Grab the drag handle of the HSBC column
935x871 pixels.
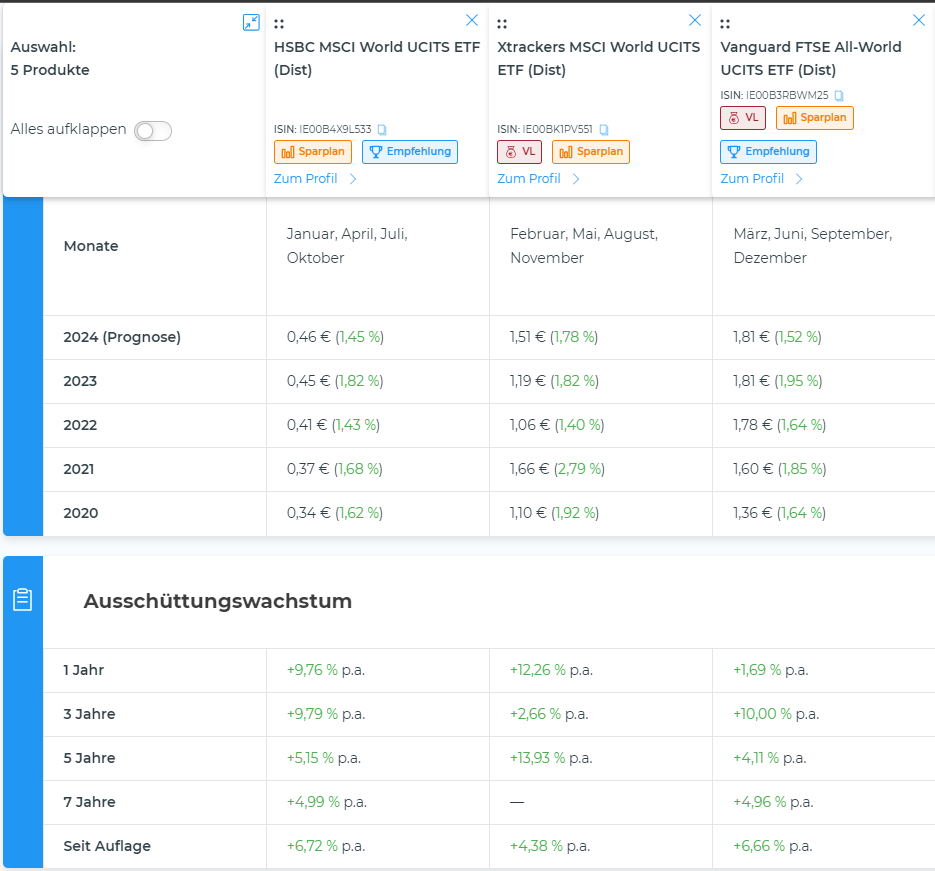(278, 24)
